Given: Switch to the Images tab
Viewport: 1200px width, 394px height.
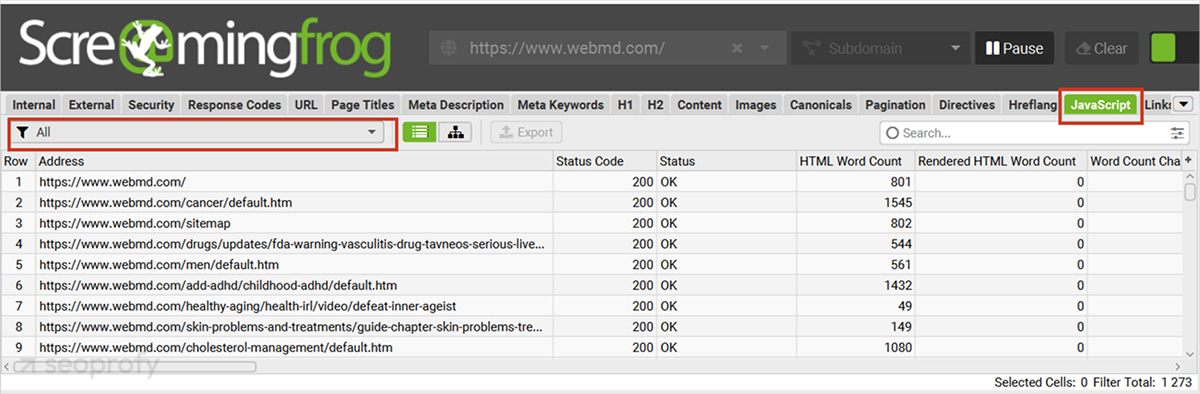Looking at the screenshot, I should [x=756, y=104].
